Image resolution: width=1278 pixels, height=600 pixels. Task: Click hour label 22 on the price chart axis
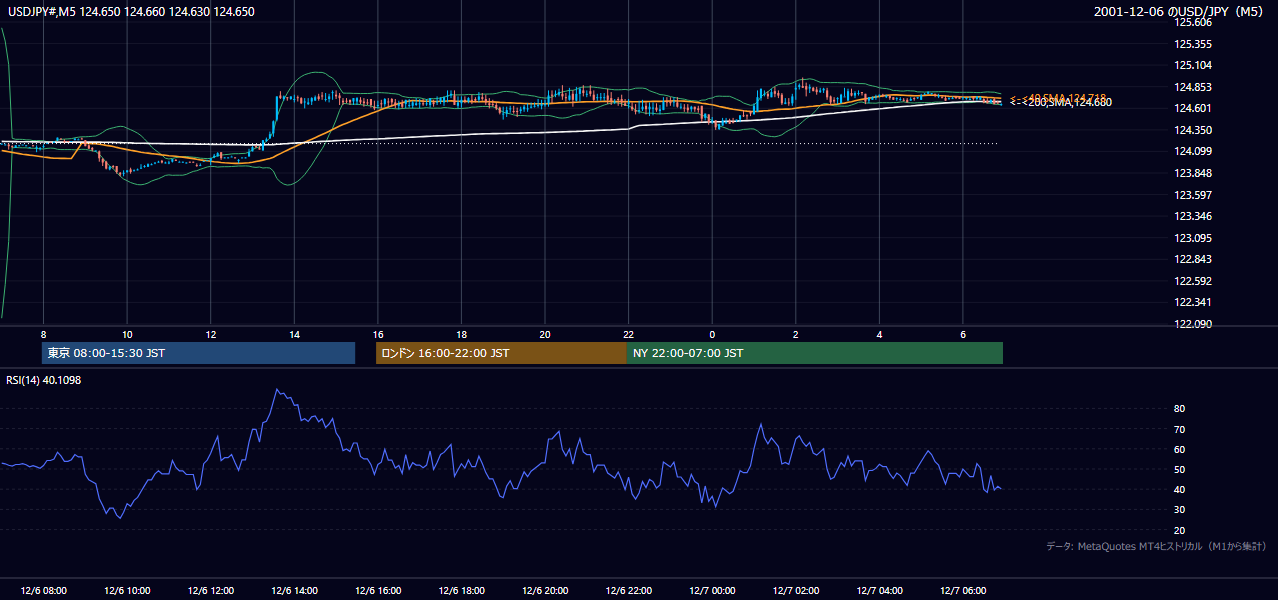(x=628, y=334)
